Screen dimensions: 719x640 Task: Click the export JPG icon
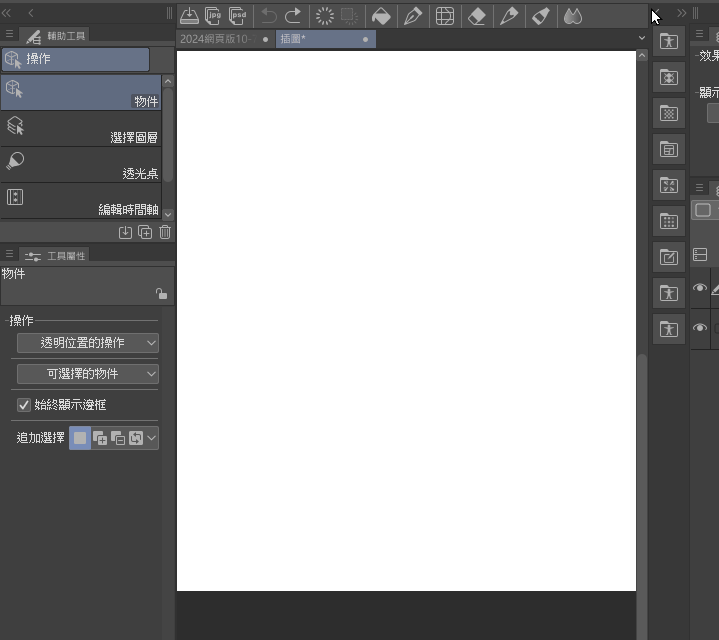click(x=213, y=16)
